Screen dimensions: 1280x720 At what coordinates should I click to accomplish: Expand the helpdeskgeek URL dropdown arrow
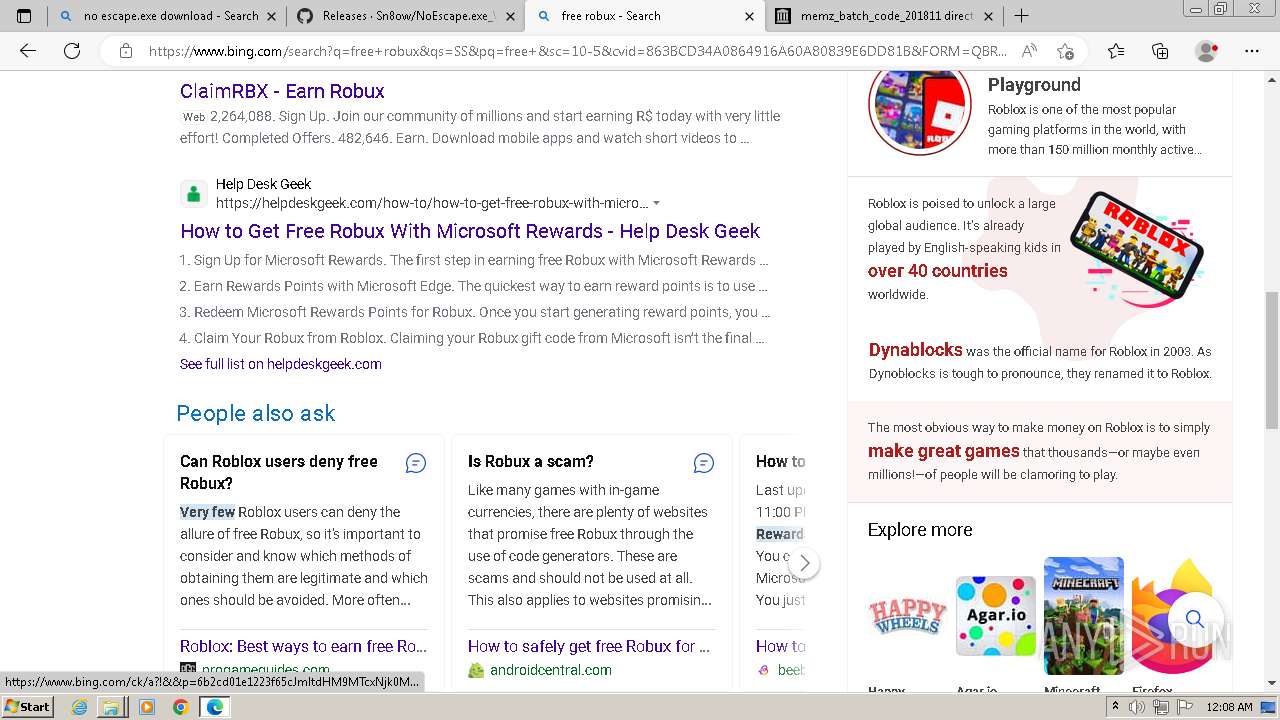(x=656, y=204)
